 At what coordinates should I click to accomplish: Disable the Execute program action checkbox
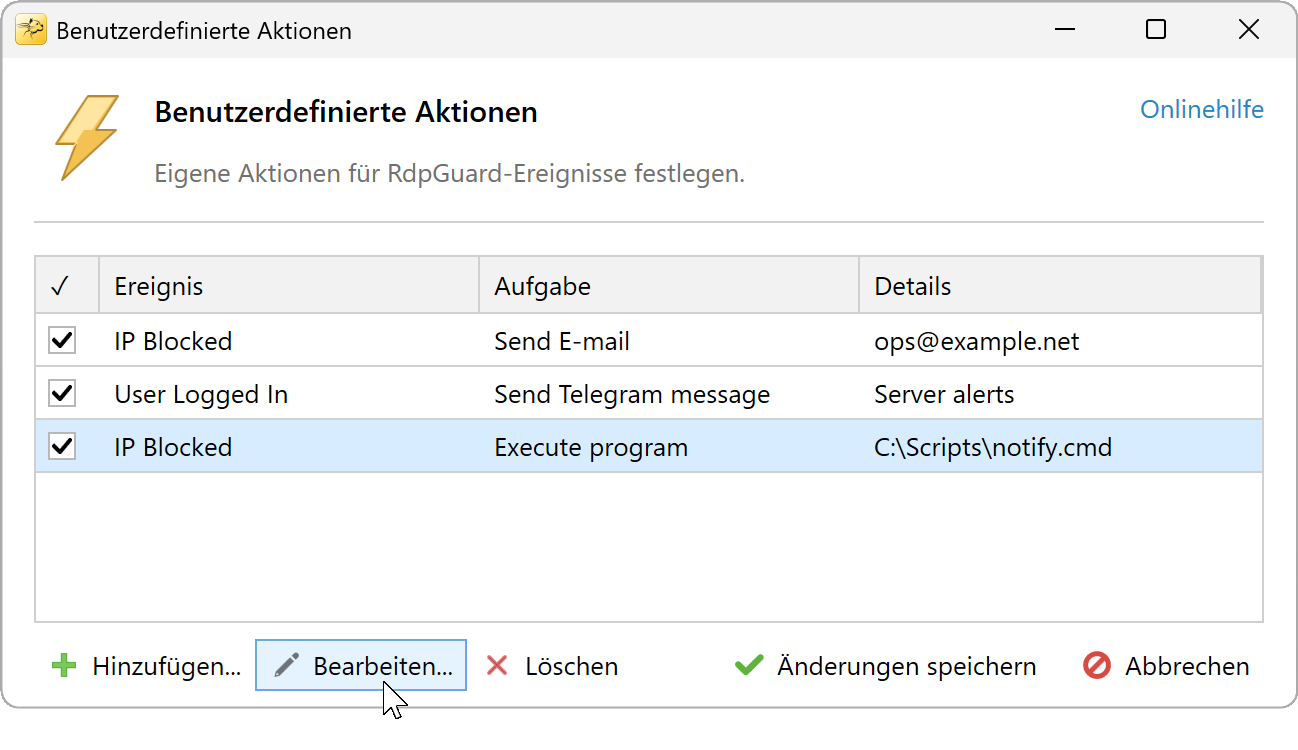point(62,447)
